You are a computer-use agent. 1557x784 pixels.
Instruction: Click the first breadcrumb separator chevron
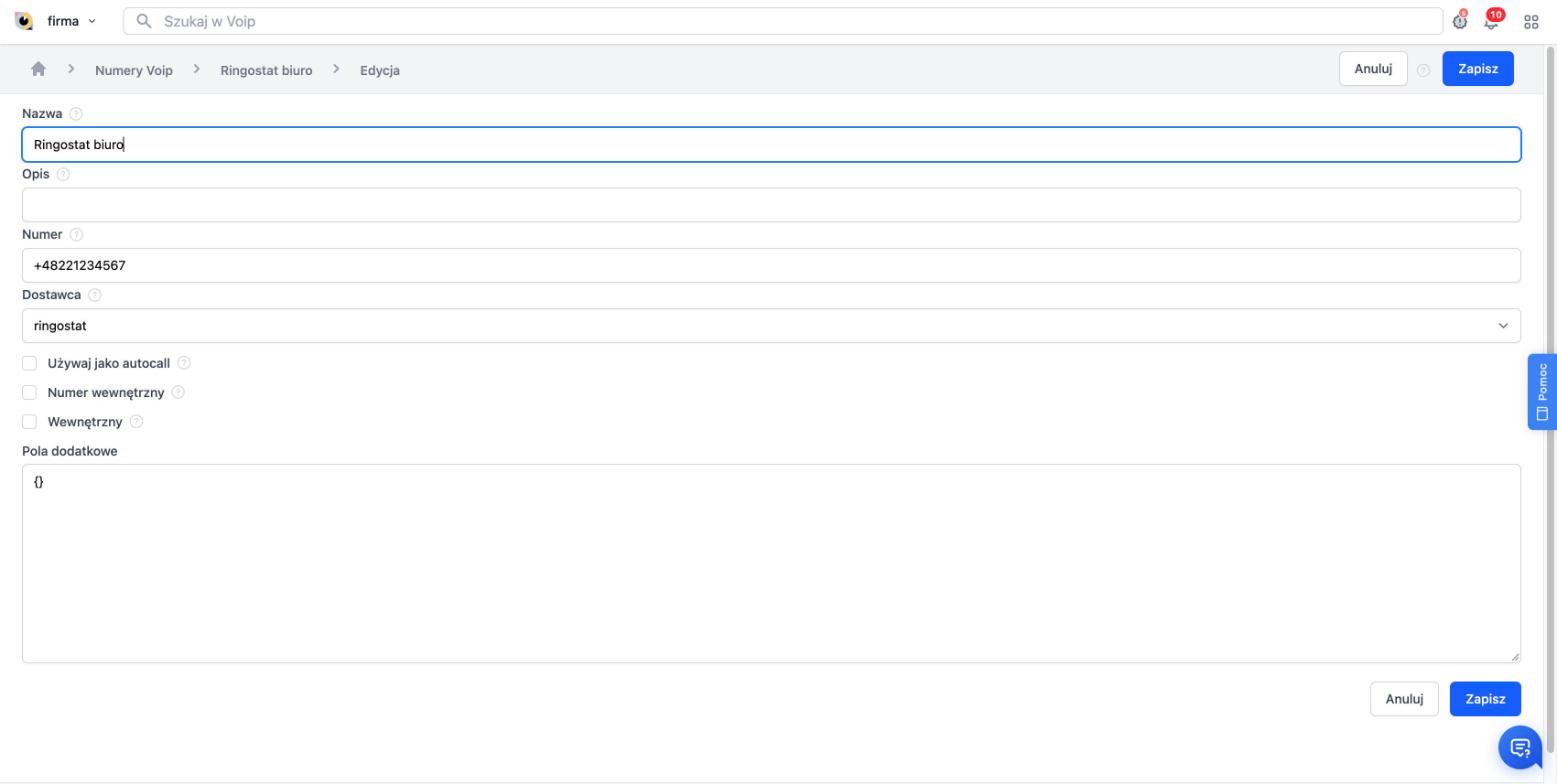click(x=71, y=69)
